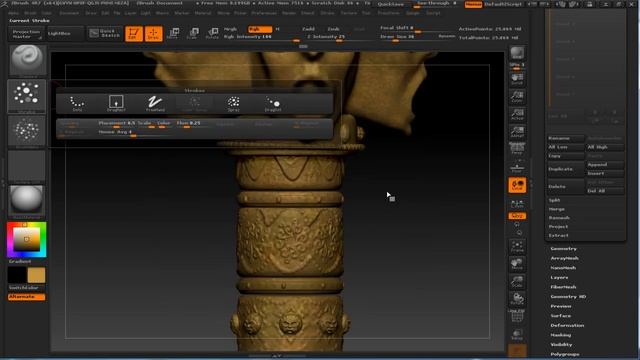Click the BPR render icon
The height and width of the screenshot is (360, 640).
point(517,53)
